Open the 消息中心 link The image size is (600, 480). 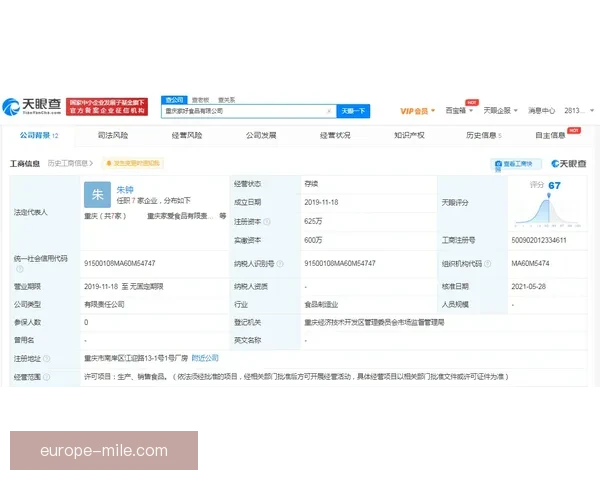pyautogui.click(x=541, y=111)
